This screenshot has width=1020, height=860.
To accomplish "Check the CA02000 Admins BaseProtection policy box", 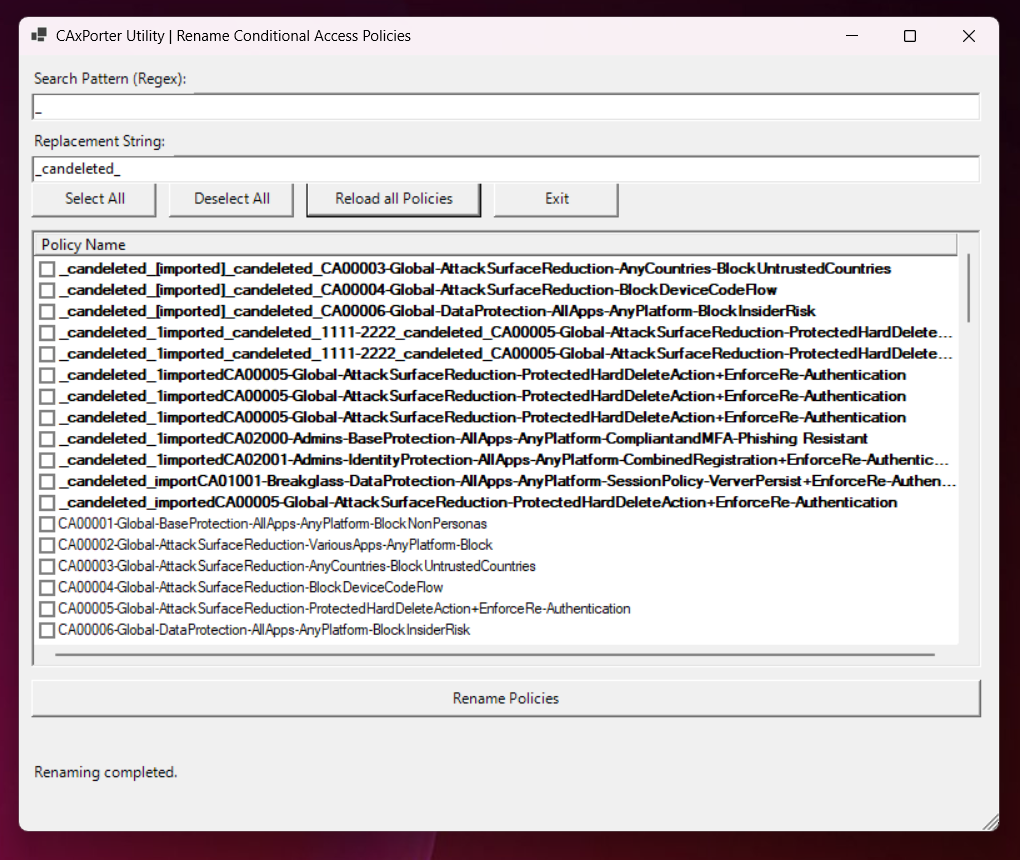I will [47, 439].
